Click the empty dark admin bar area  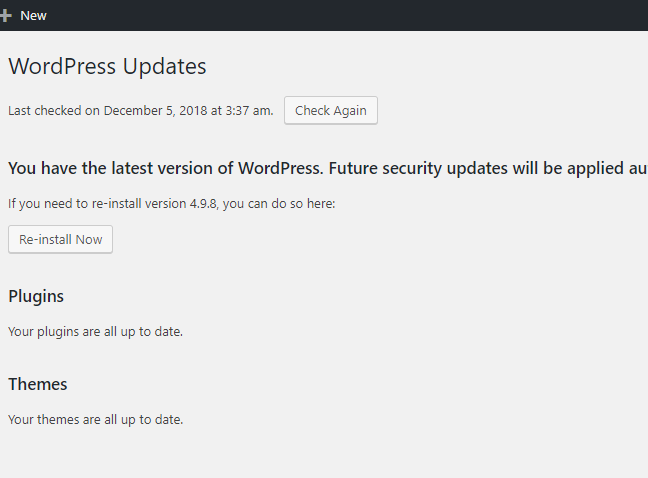[x=350, y=16]
